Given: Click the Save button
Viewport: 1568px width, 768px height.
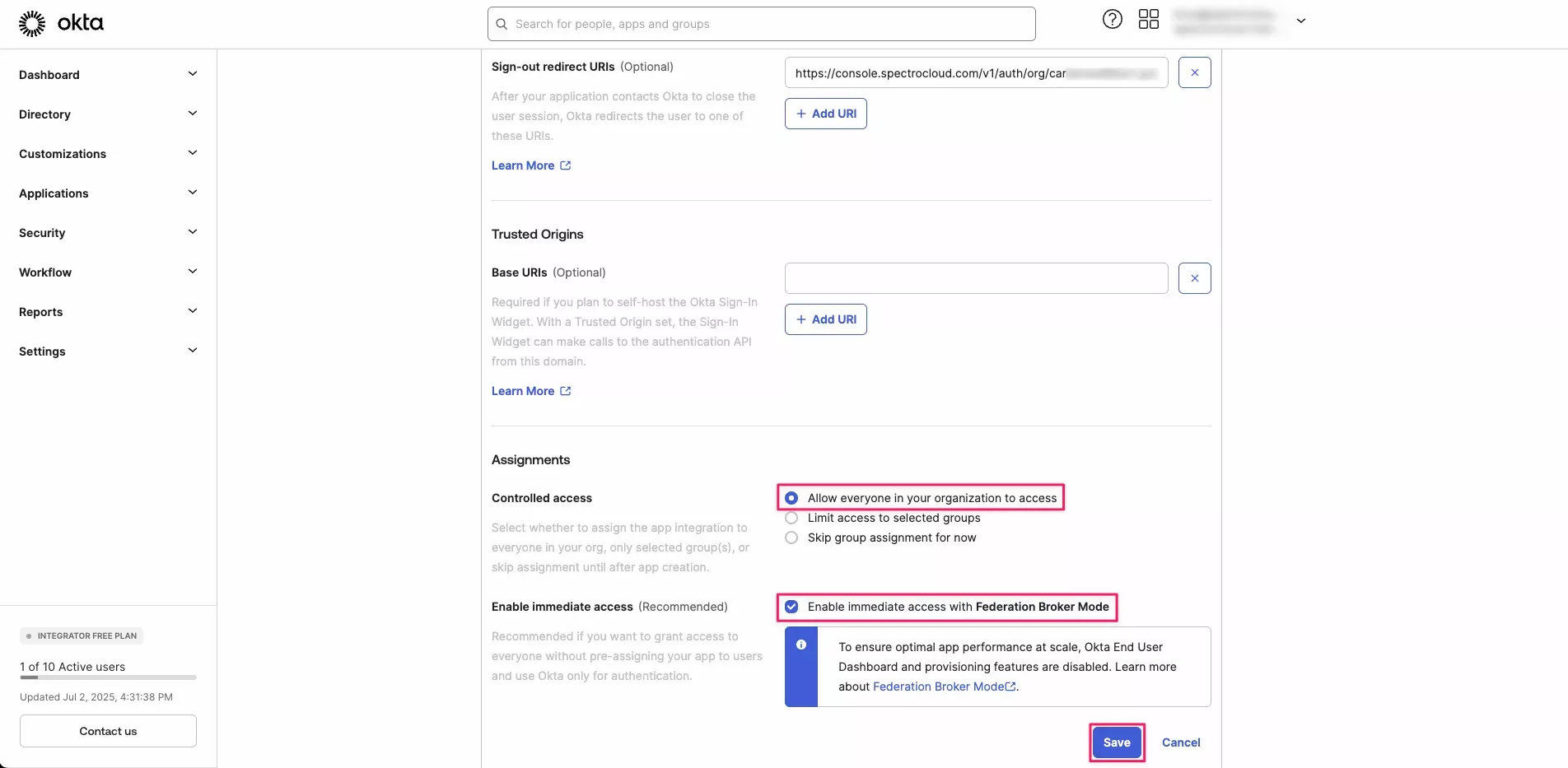Looking at the screenshot, I should click(1116, 742).
